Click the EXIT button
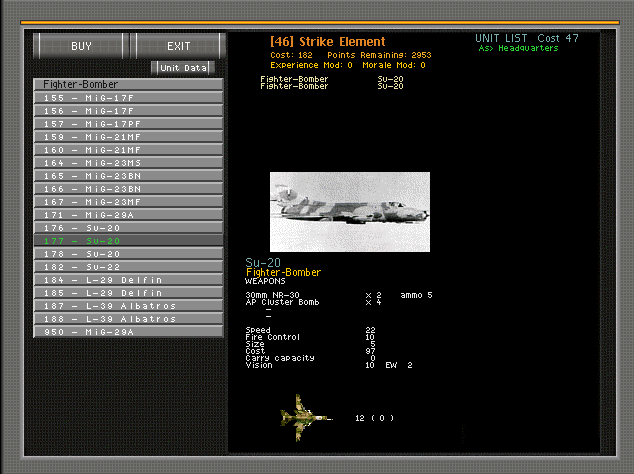 click(x=179, y=46)
